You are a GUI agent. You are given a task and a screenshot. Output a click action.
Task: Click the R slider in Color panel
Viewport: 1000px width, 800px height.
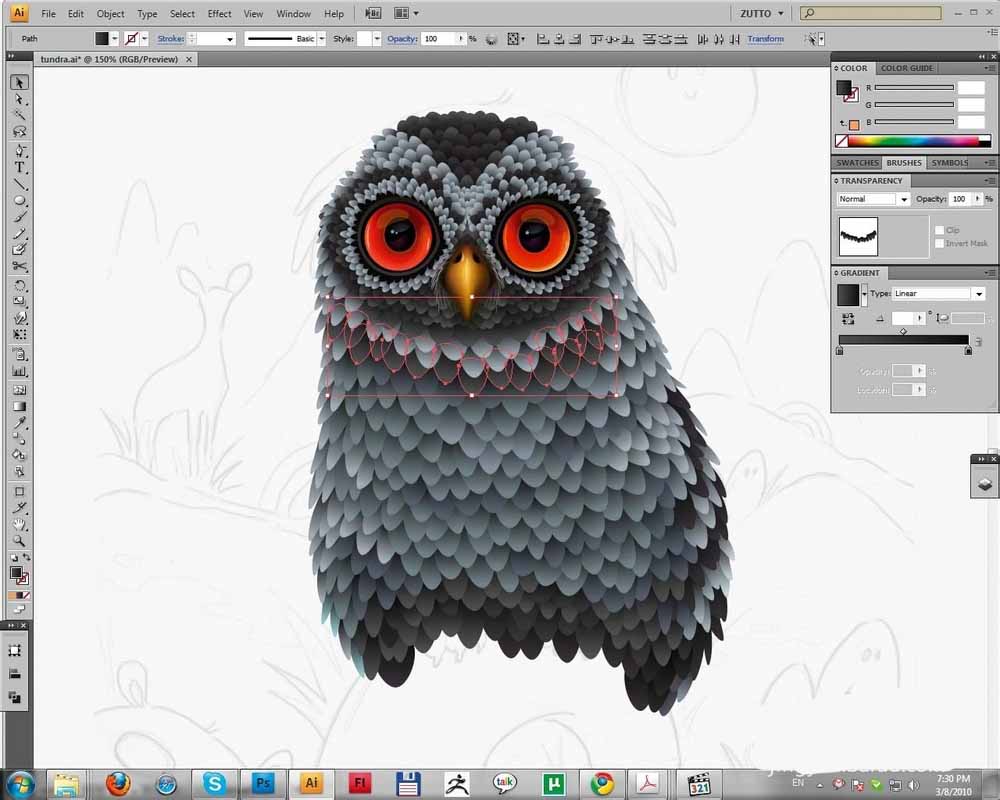click(914, 87)
